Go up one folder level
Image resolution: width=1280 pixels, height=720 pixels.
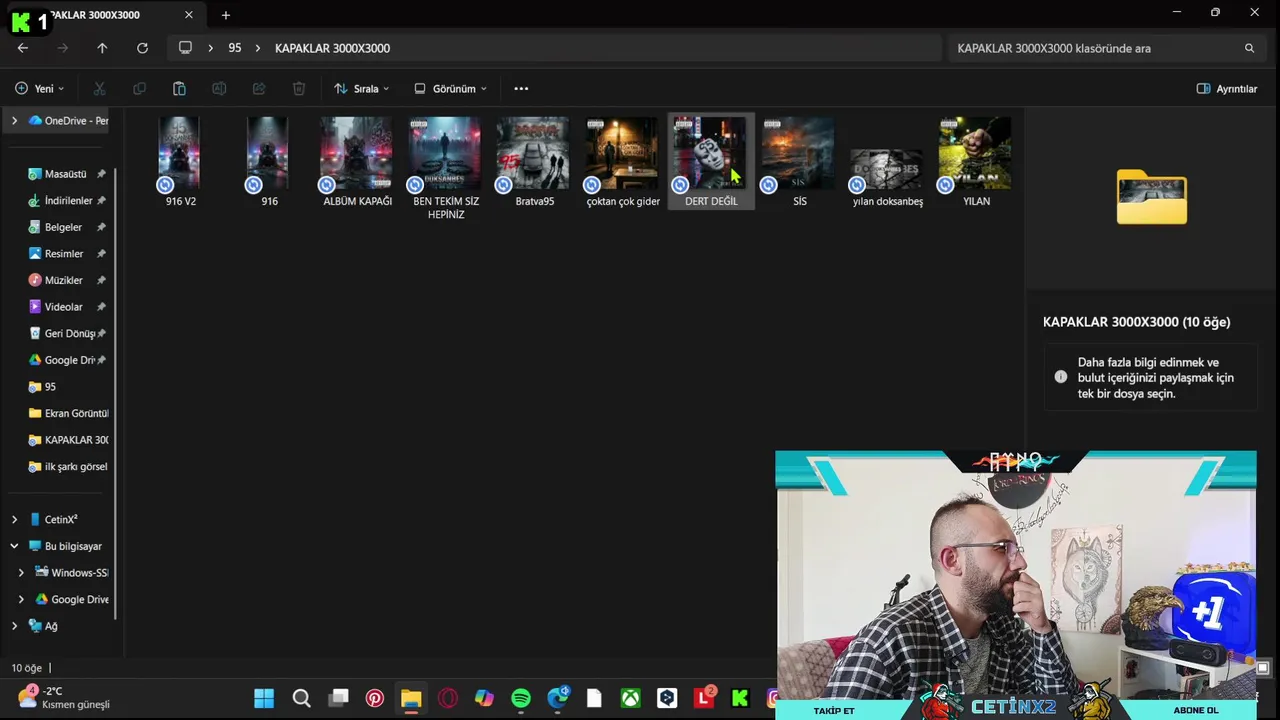tap(102, 48)
